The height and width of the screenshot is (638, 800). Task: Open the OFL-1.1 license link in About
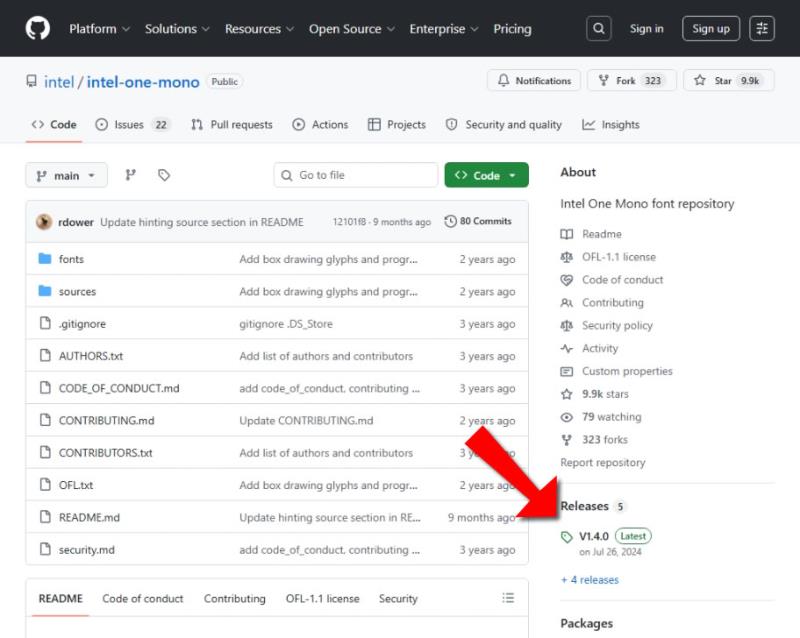tap(619, 257)
